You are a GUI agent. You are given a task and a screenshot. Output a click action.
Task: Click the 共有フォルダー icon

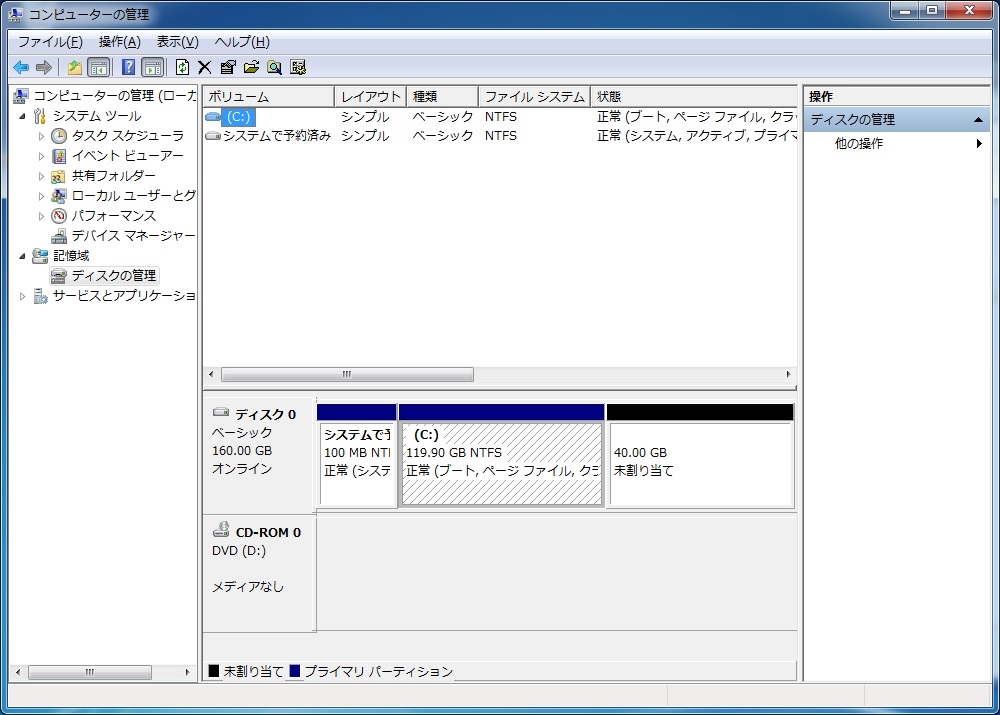(59, 176)
